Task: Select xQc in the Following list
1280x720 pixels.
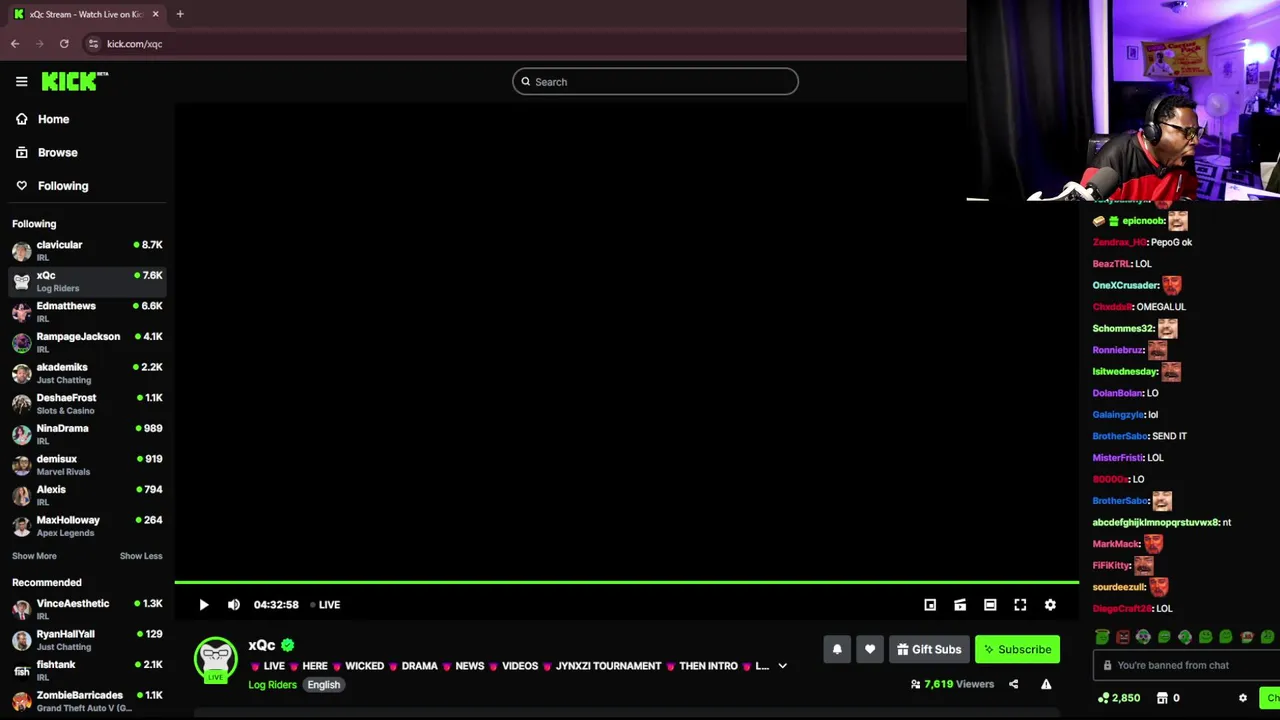Action: [87, 281]
